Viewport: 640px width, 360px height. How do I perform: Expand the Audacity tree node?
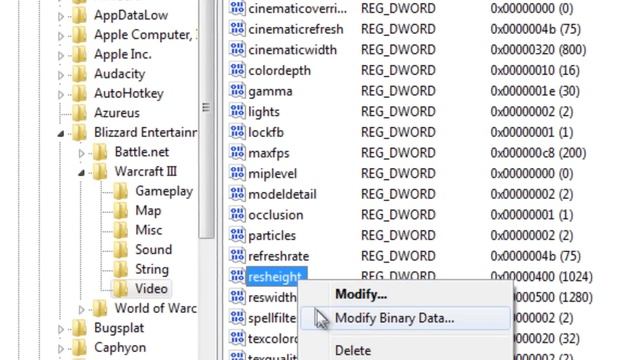tap(61, 75)
